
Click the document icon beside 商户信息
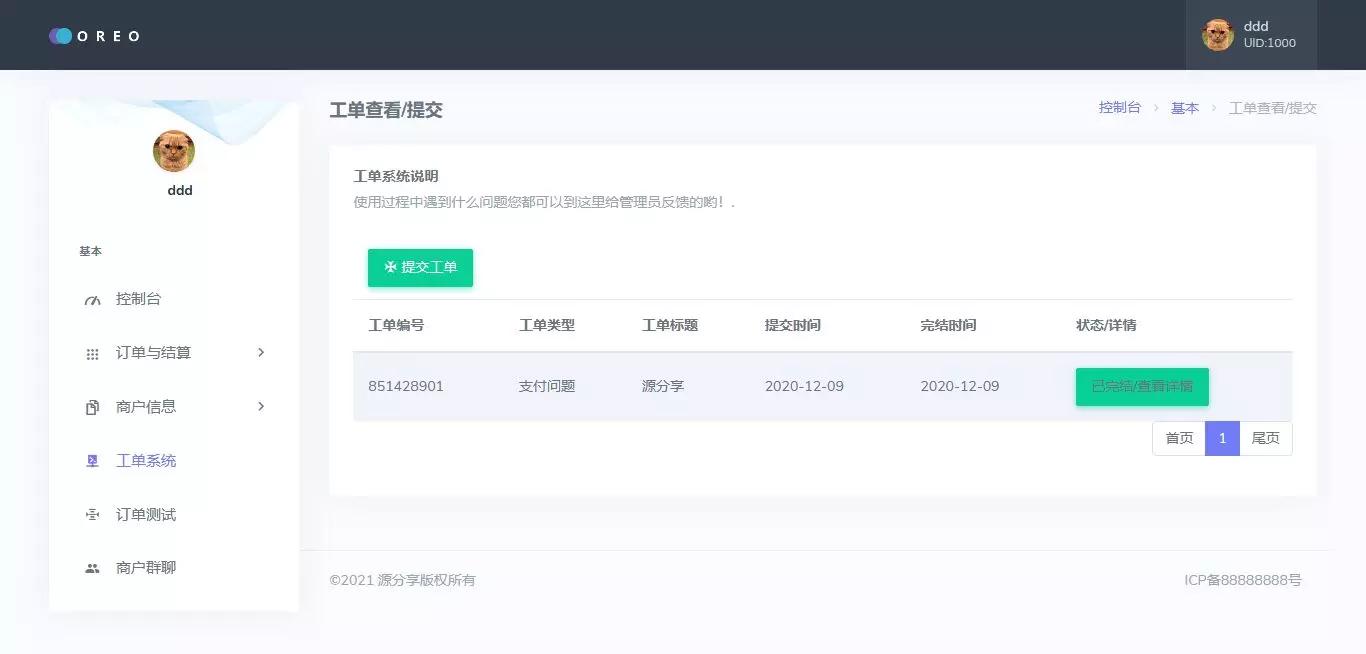coord(92,406)
